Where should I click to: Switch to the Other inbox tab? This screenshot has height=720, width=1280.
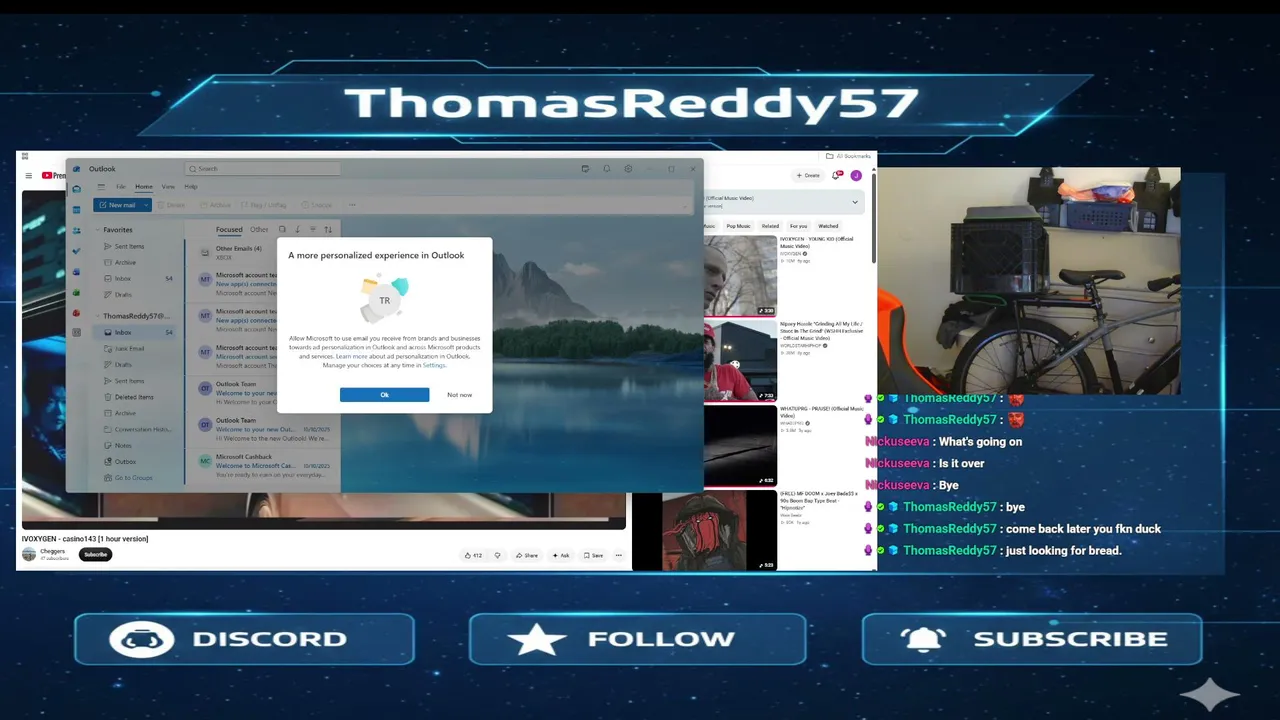coord(259,229)
